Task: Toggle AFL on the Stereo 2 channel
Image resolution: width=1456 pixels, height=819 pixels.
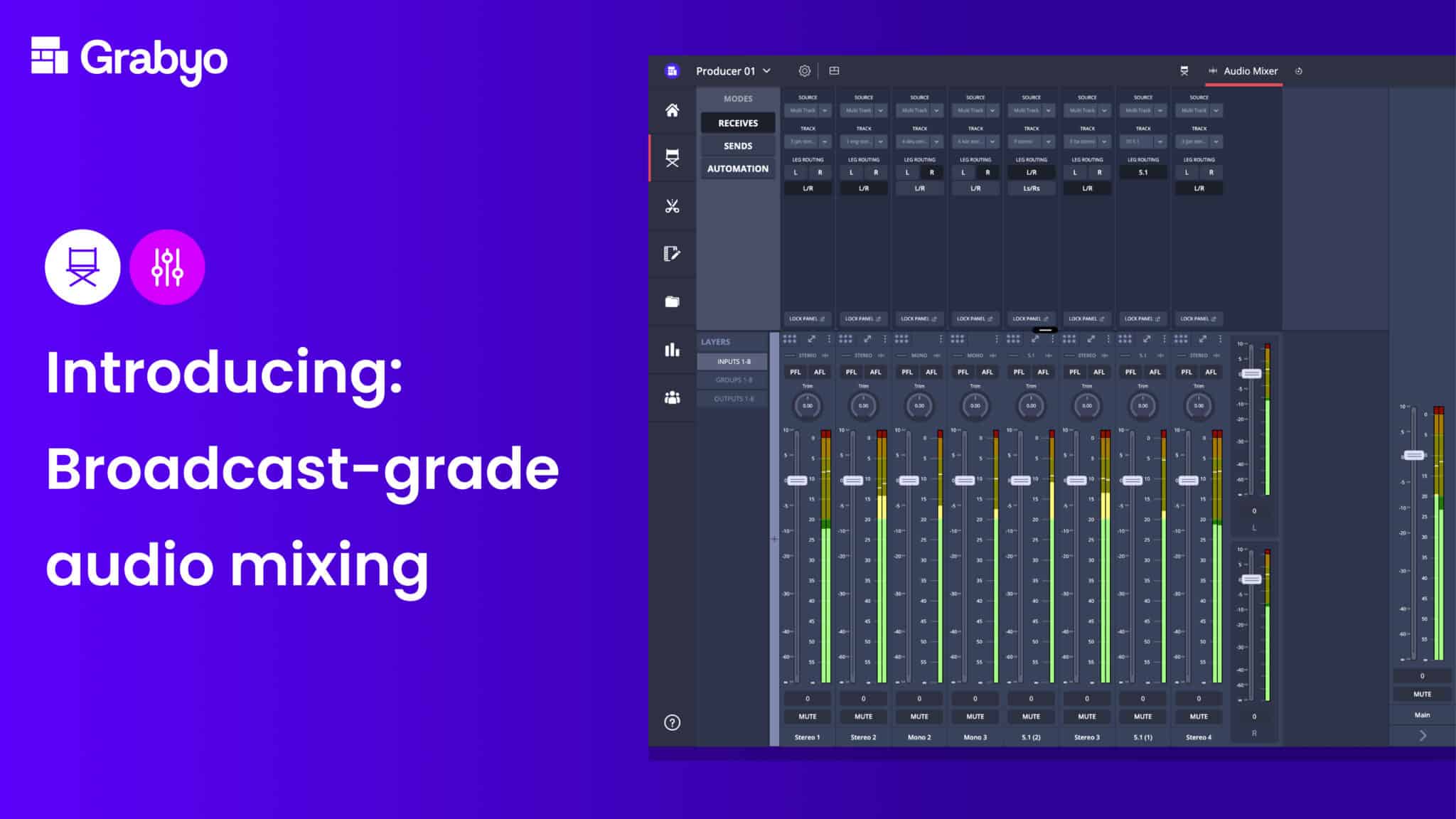Action: pos(875,372)
